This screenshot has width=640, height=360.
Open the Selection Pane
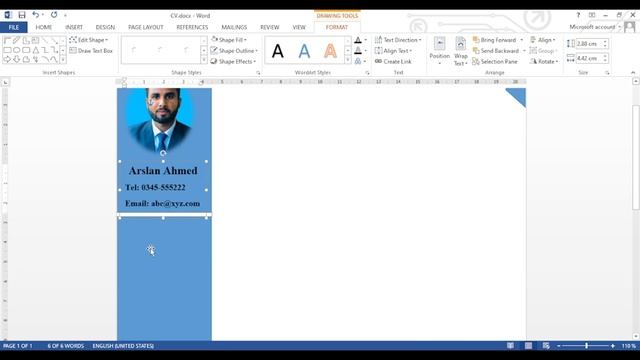coord(495,62)
